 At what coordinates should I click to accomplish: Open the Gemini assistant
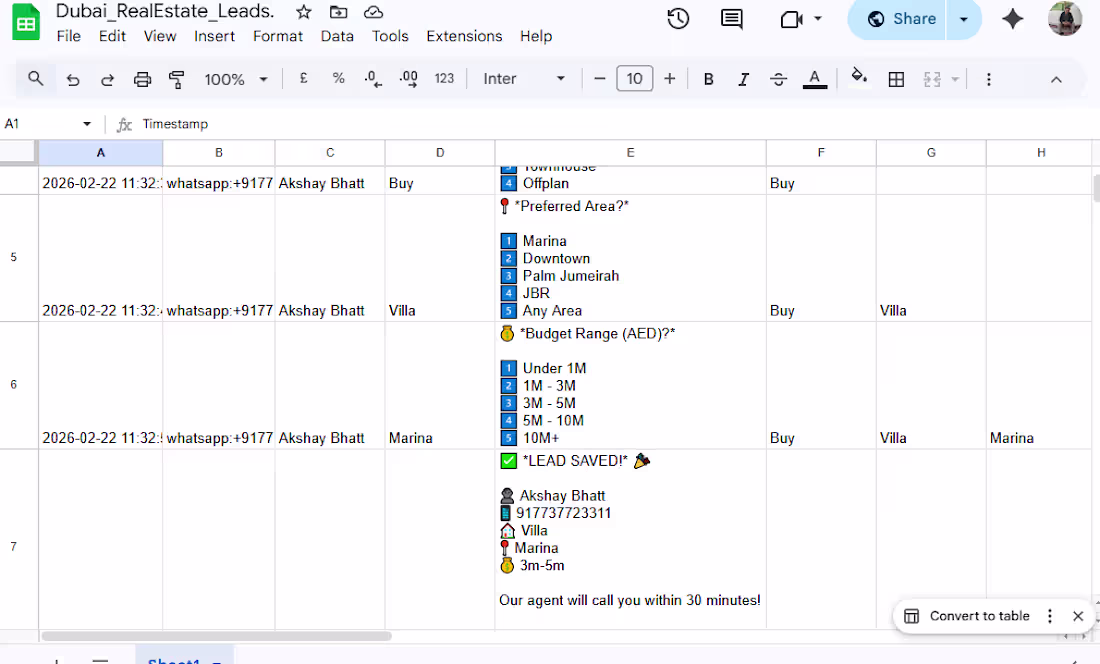tap(1012, 18)
